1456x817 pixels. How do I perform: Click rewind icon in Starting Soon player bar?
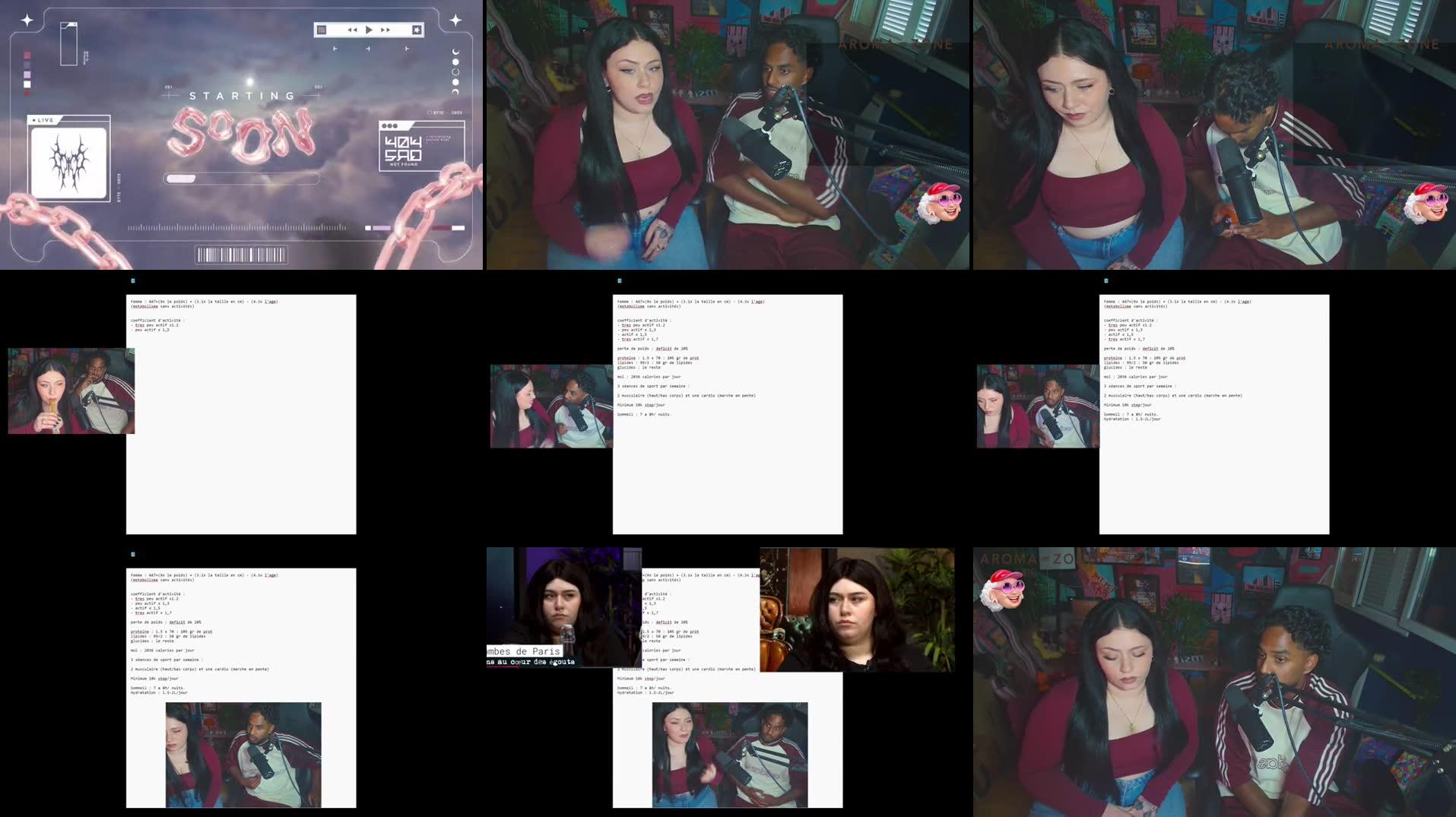tap(352, 30)
